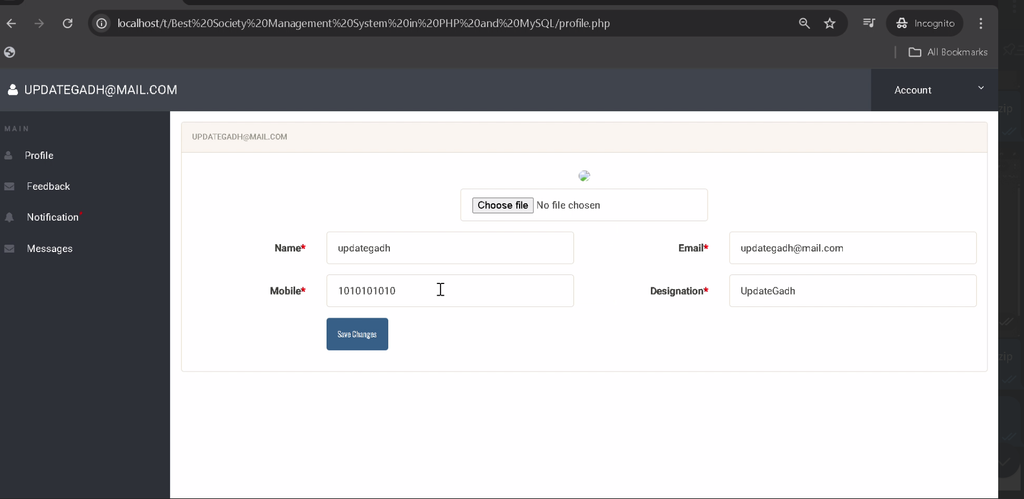Open Notification in the sidebar
Screen dimensions: 1024x499
[x=53, y=217]
